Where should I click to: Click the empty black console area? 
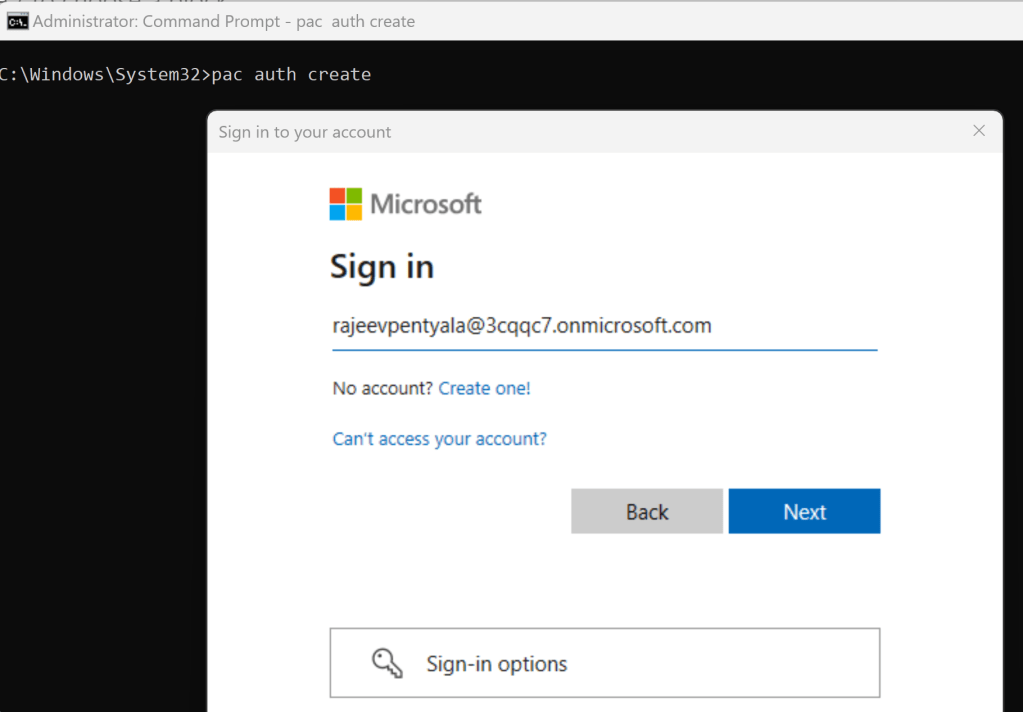point(100,400)
